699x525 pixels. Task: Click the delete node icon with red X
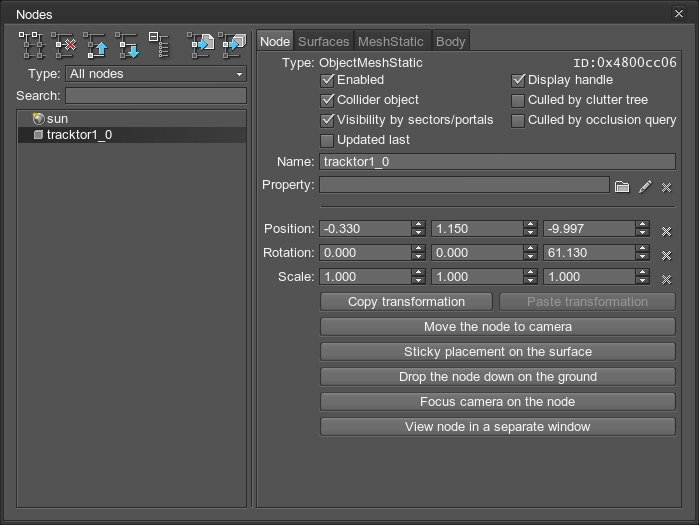tap(64, 45)
